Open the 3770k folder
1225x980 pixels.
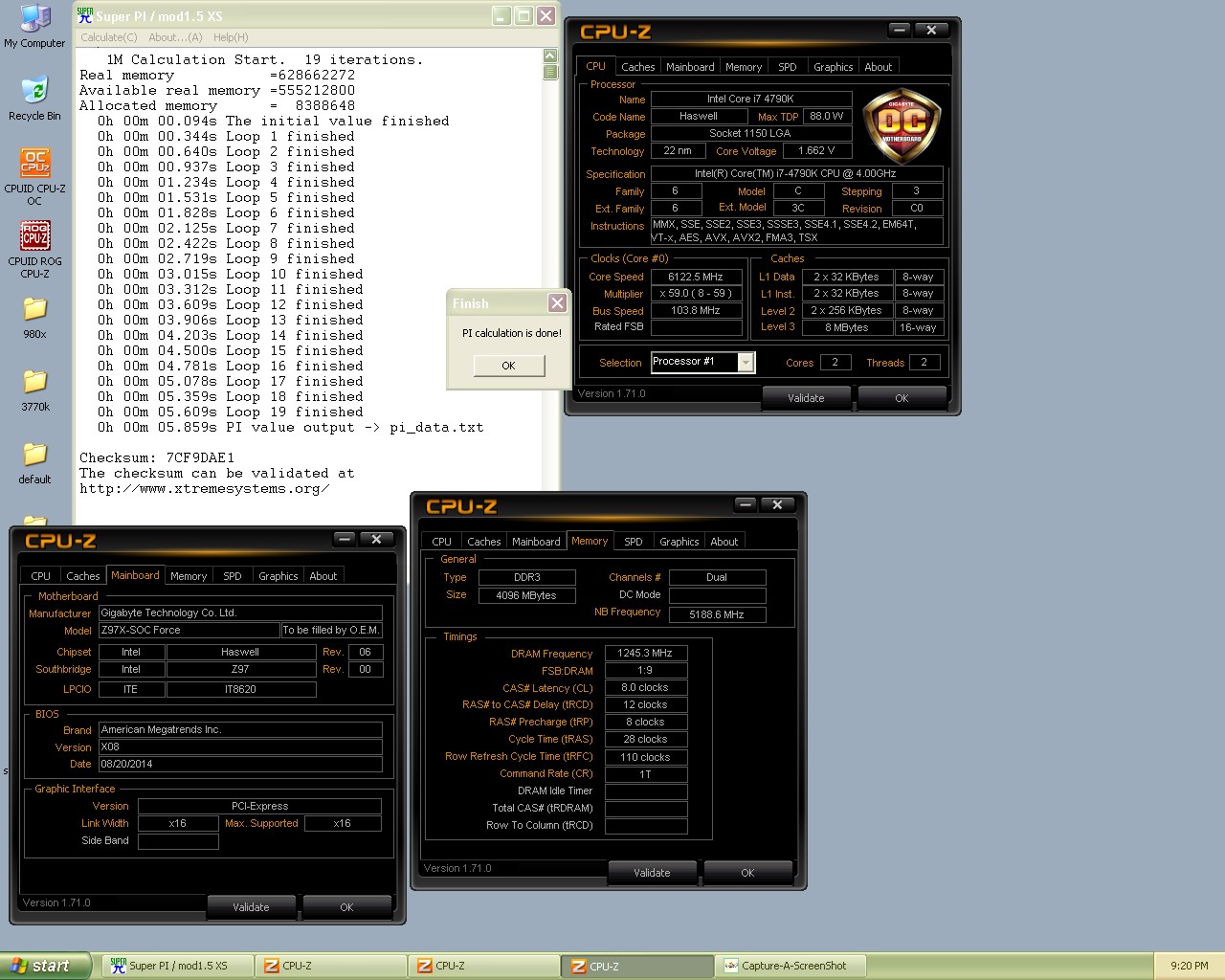click(34, 391)
